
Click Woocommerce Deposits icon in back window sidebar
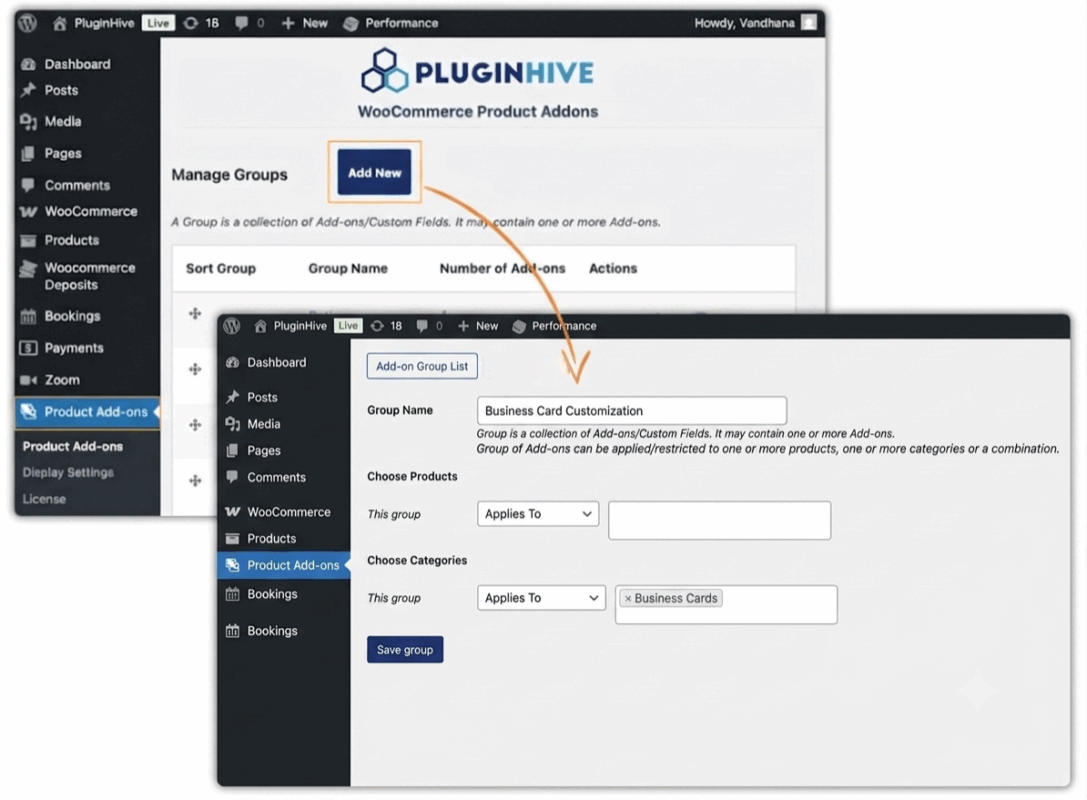tap(28, 268)
